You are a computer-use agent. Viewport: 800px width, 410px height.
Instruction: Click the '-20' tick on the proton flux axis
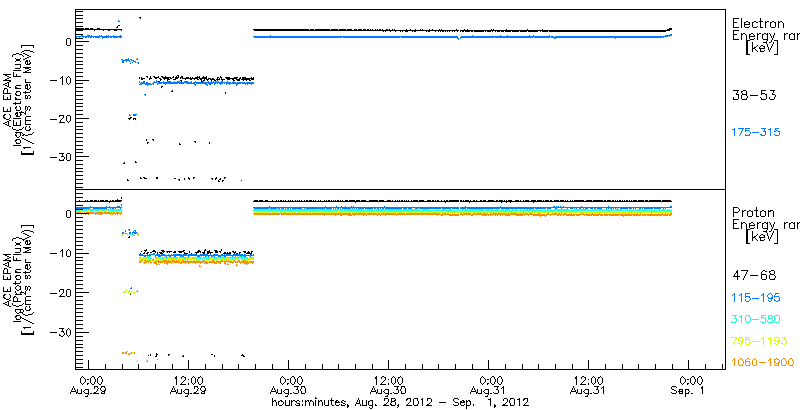(59, 292)
